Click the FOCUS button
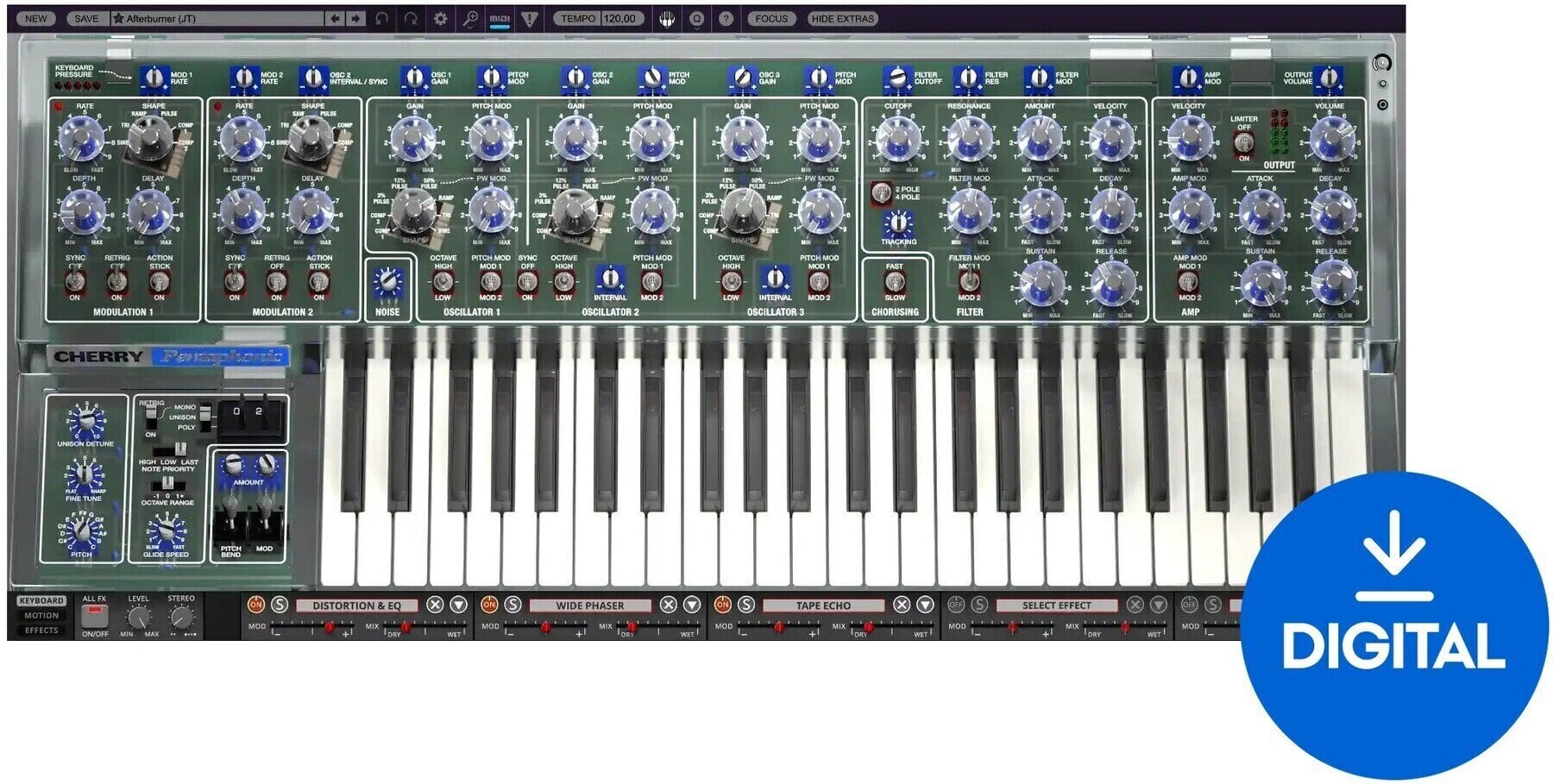Viewport: 1553px width, 784px height. point(771,18)
